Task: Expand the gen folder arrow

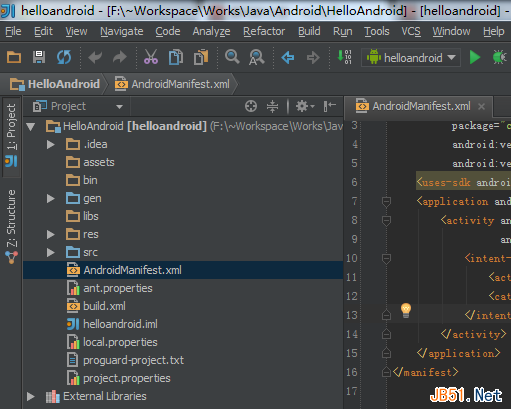Action: click(x=51, y=199)
